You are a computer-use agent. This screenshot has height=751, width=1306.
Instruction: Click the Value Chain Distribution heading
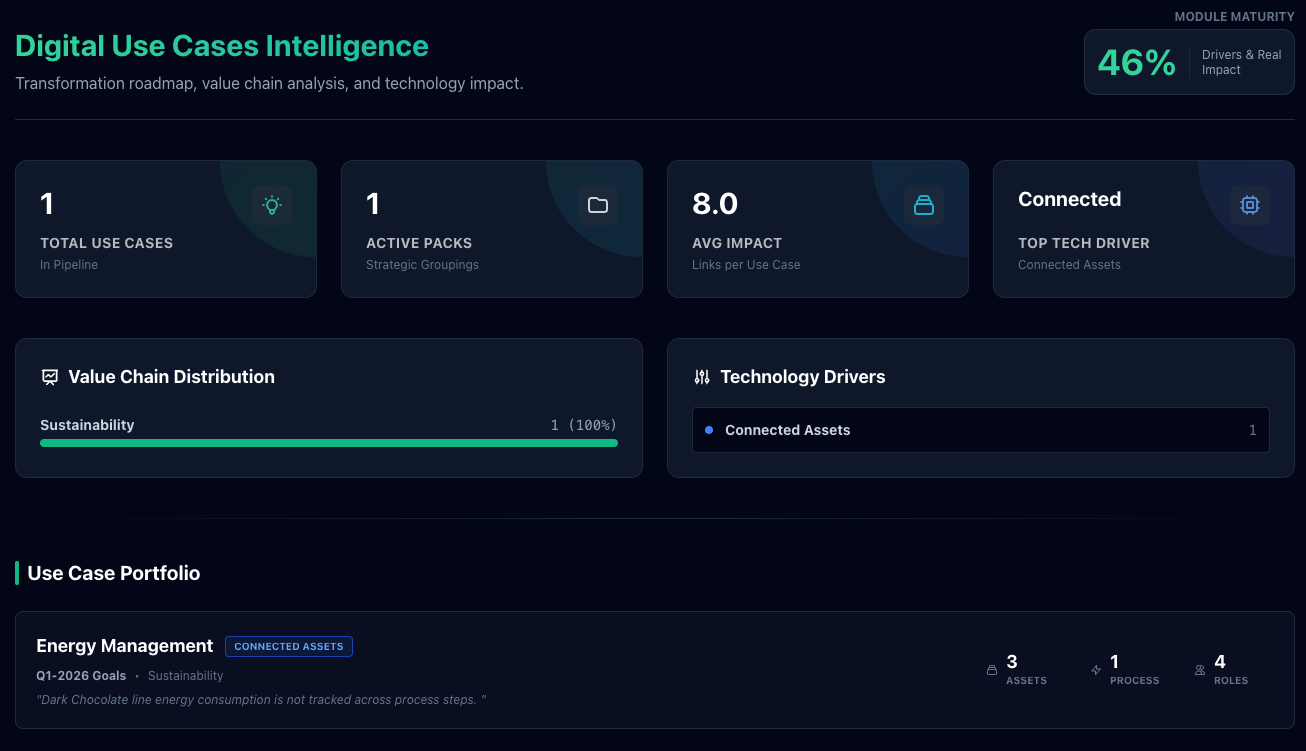point(171,377)
